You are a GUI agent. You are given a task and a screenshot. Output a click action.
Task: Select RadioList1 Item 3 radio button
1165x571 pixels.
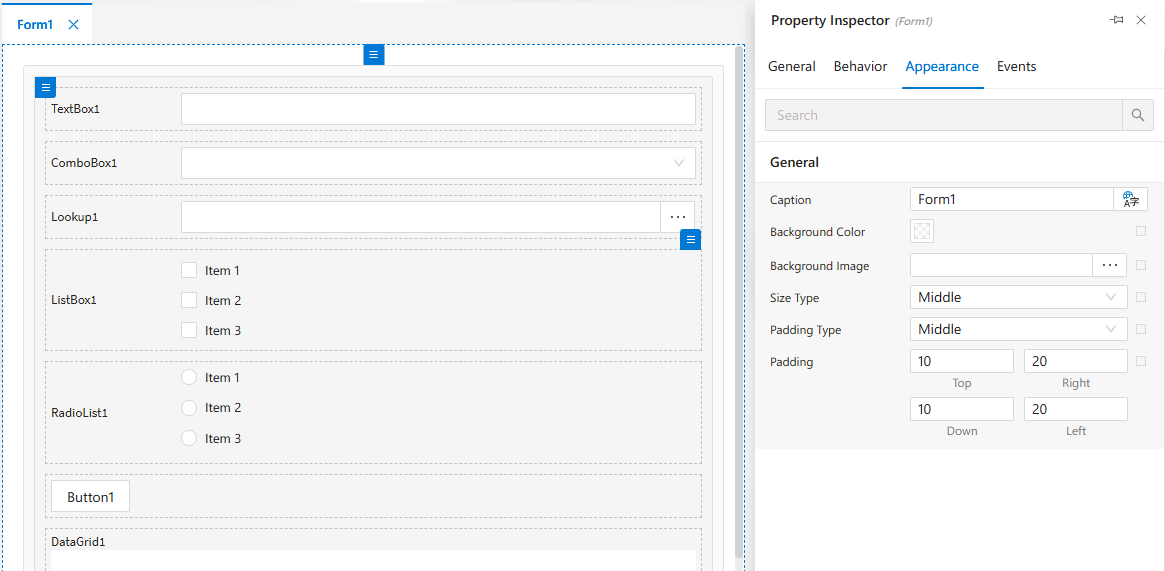pos(189,438)
